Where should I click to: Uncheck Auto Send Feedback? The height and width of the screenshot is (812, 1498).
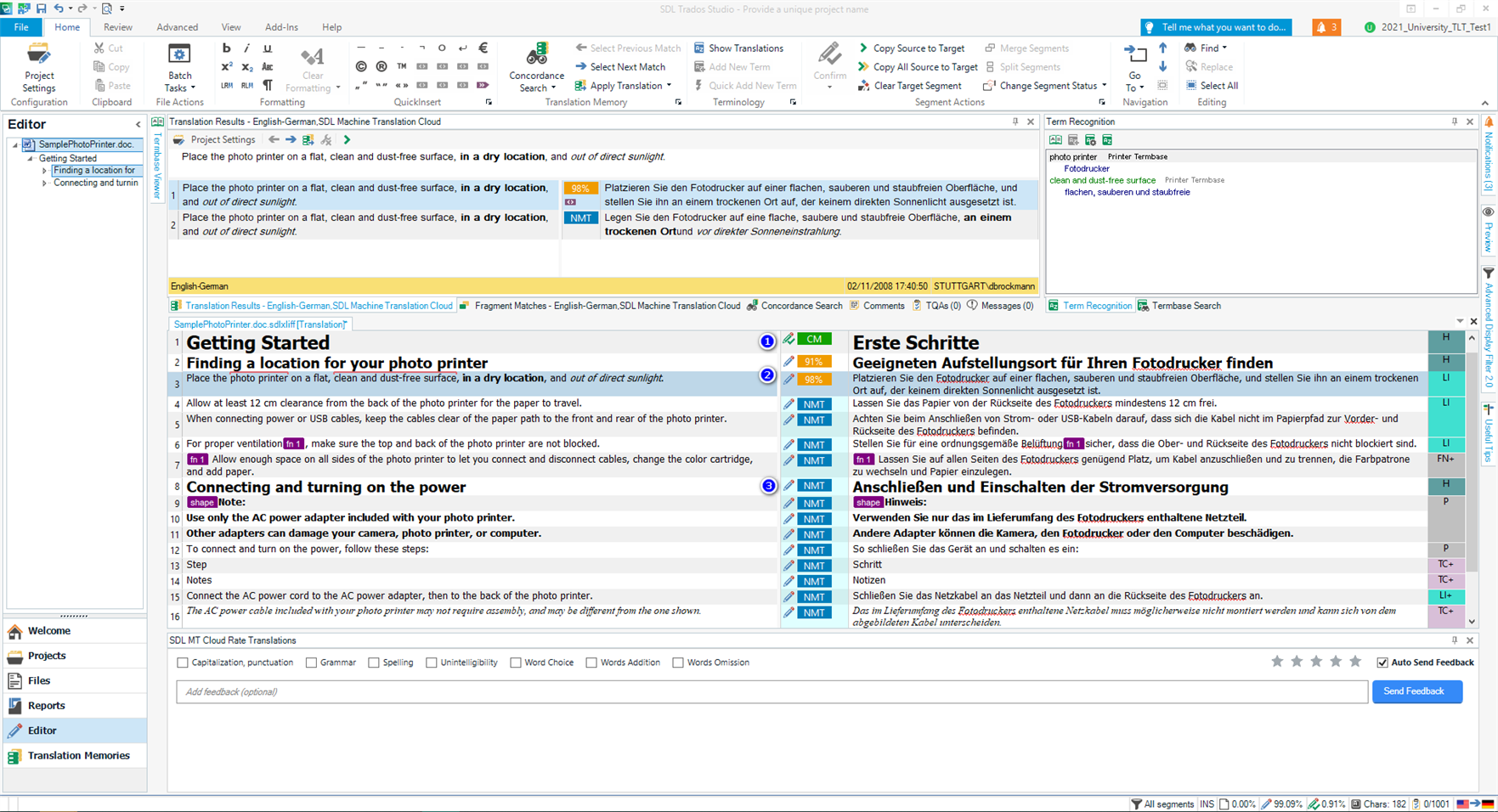[x=1382, y=663]
